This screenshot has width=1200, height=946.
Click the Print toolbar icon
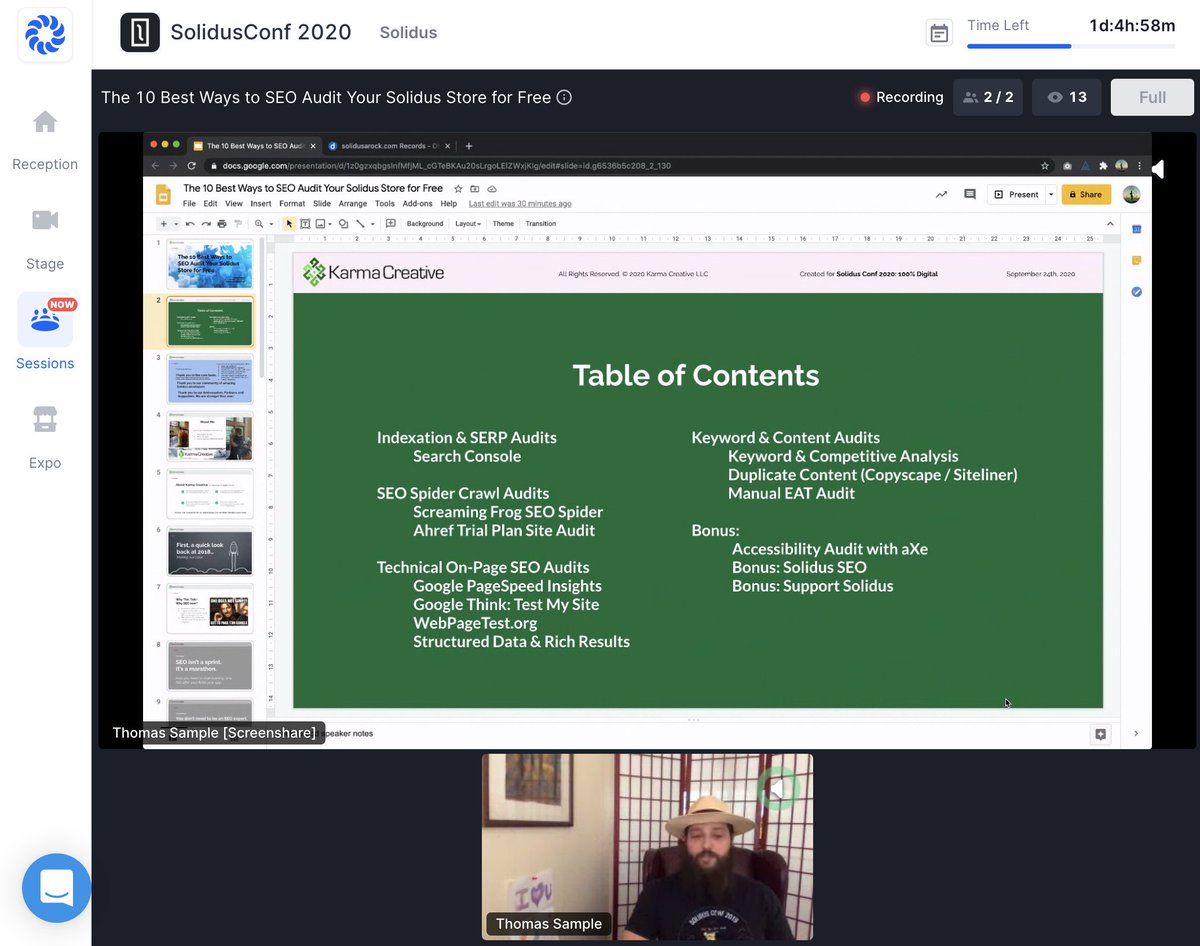[221, 224]
